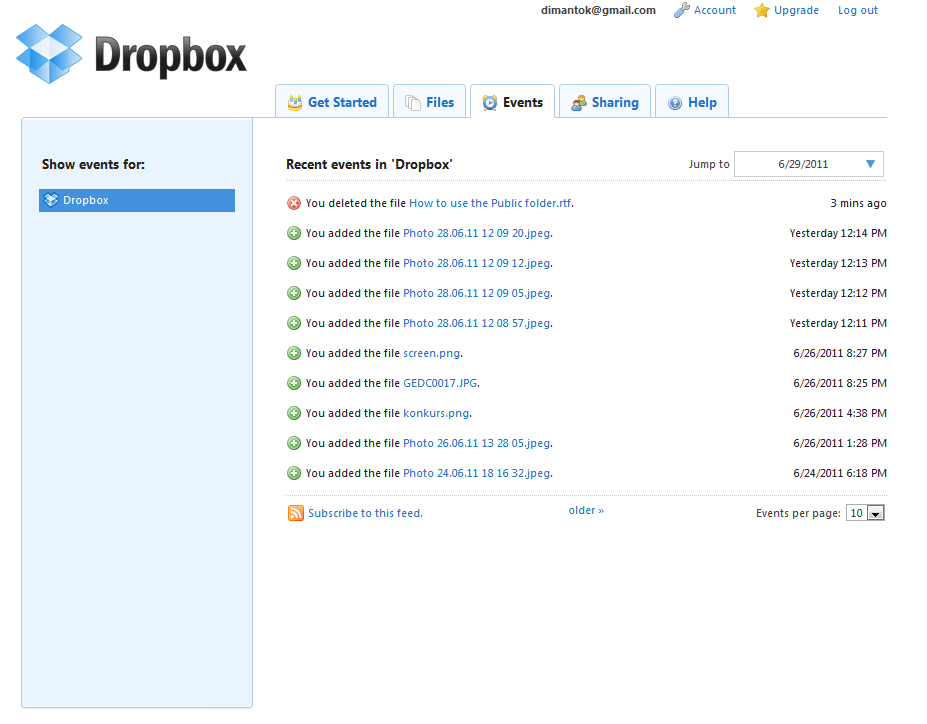Go to the Get Started tab
Screen dimensions: 927x724
click(x=331, y=102)
